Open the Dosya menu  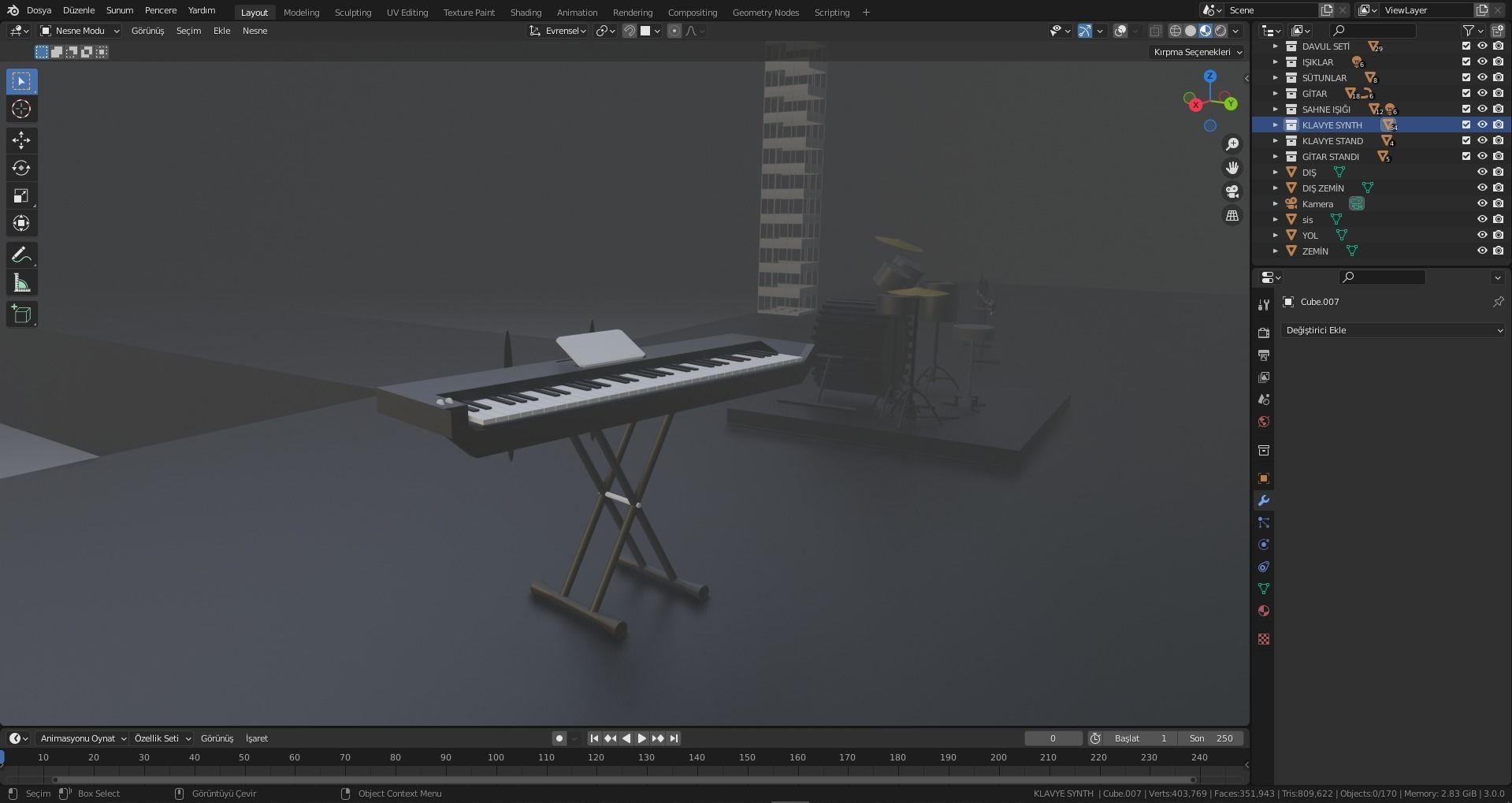39,11
